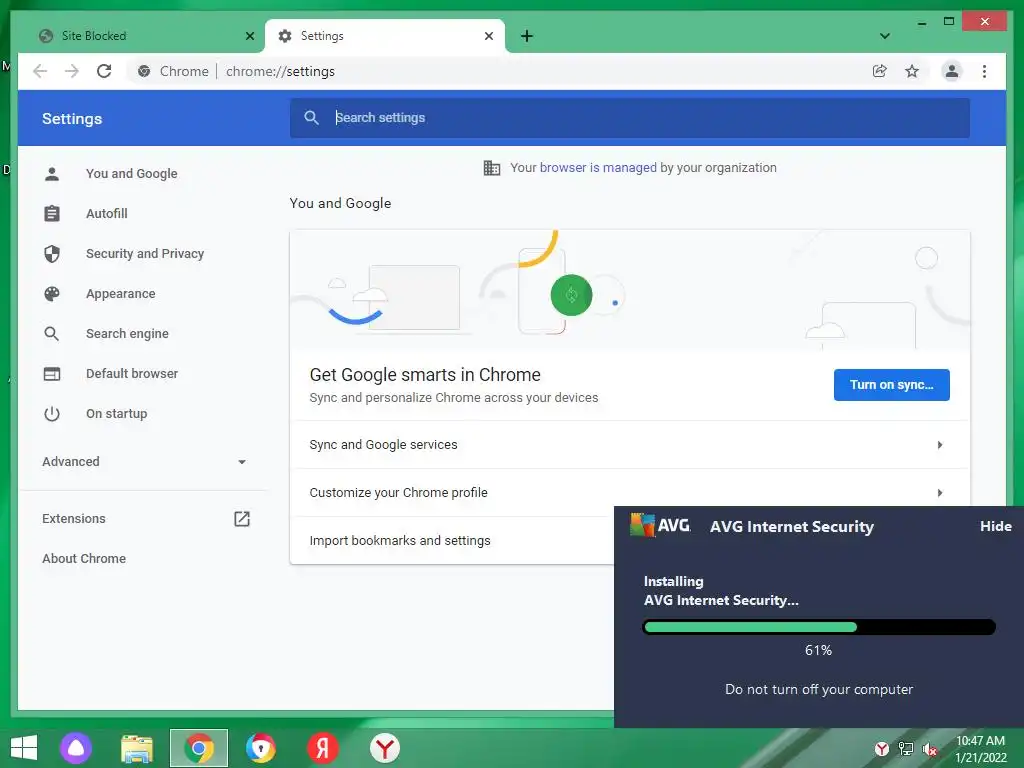Image resolution: width=1024 pixels, height=768 pixels.
Task: Click the Chrome taskbar icon
Action: (x=199, y=748)
